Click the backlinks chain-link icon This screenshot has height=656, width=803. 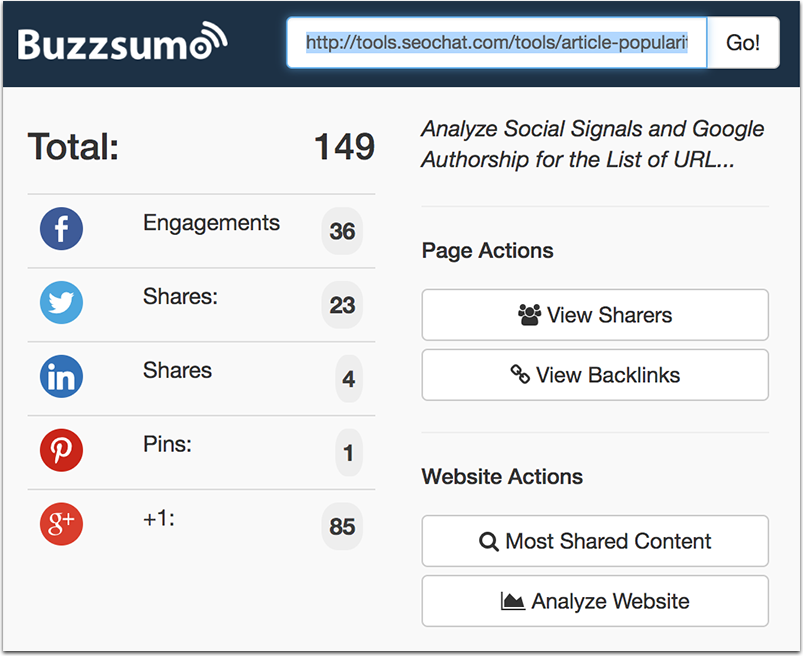click(x=520, y=375)
